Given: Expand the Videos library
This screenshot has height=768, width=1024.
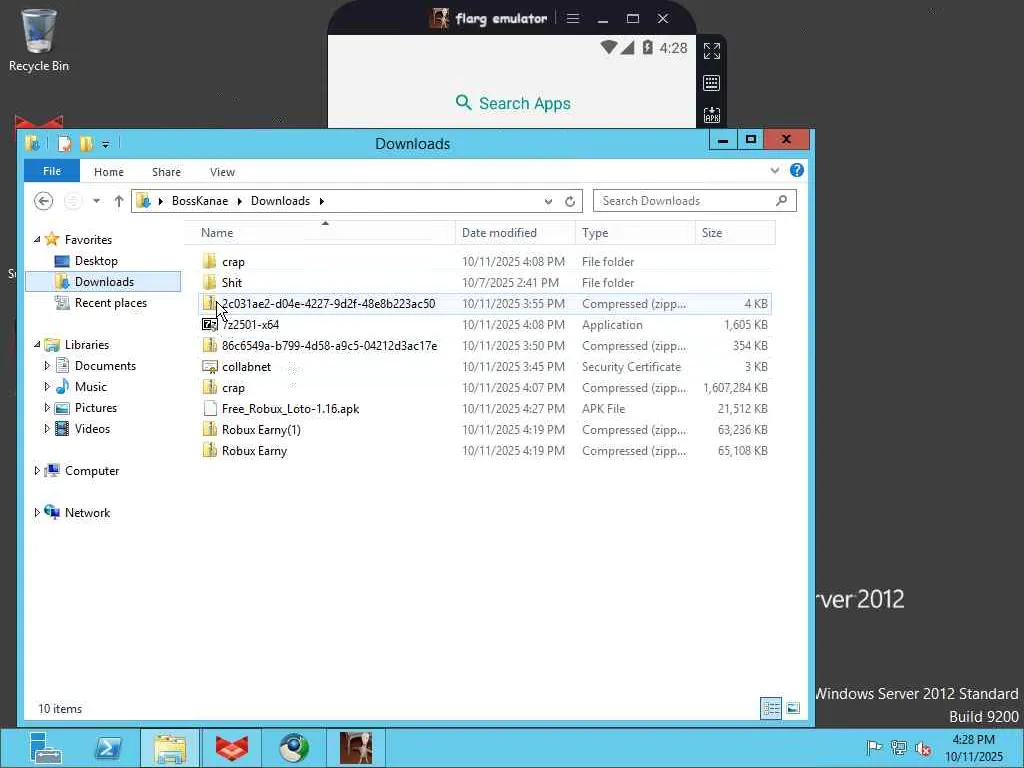Looking at the screenshot, I should click(47, 428).
